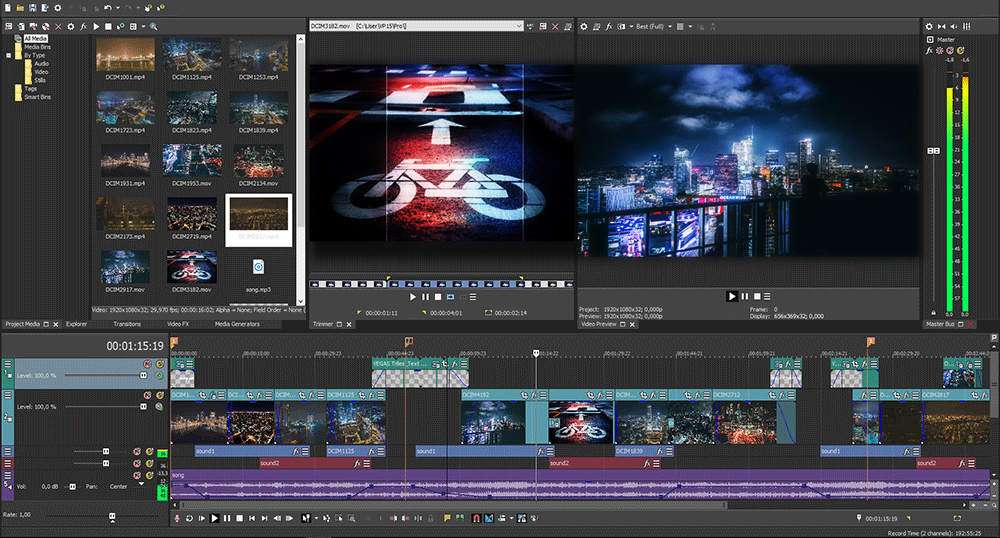Toggle split screen view in Video Preview

pyautogui.click(x=621, y=27)
